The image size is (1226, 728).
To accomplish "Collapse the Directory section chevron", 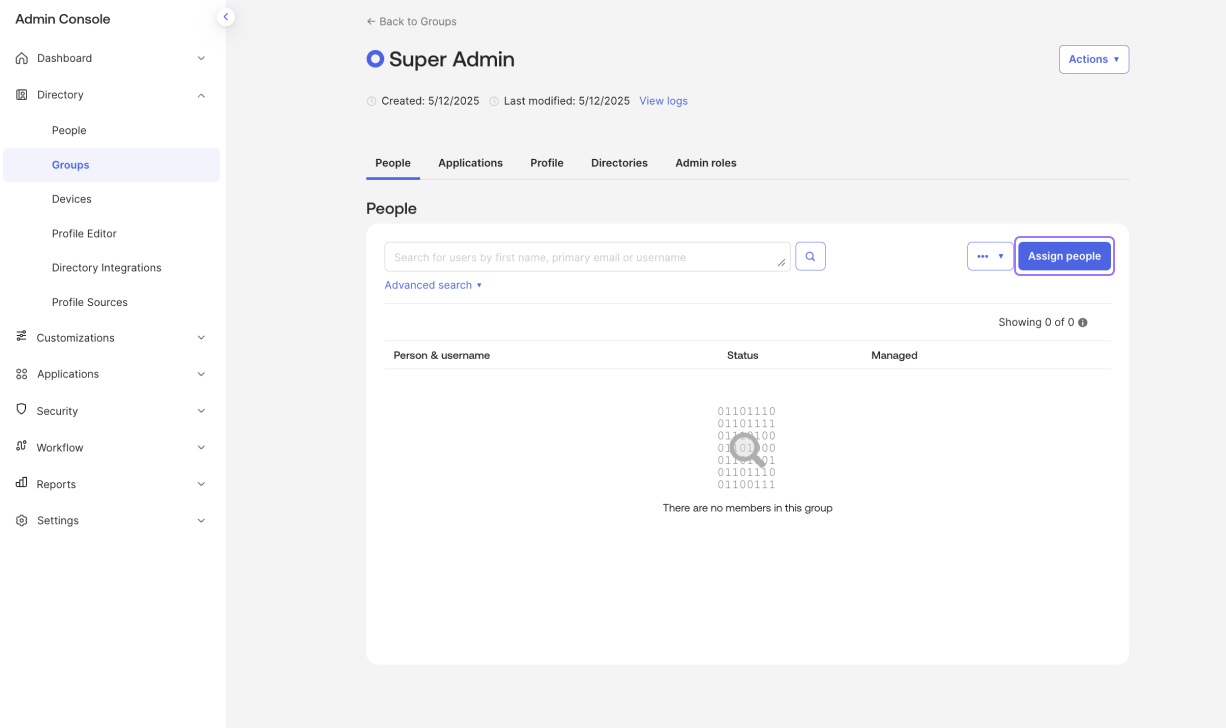I will (x=201, y=95).
